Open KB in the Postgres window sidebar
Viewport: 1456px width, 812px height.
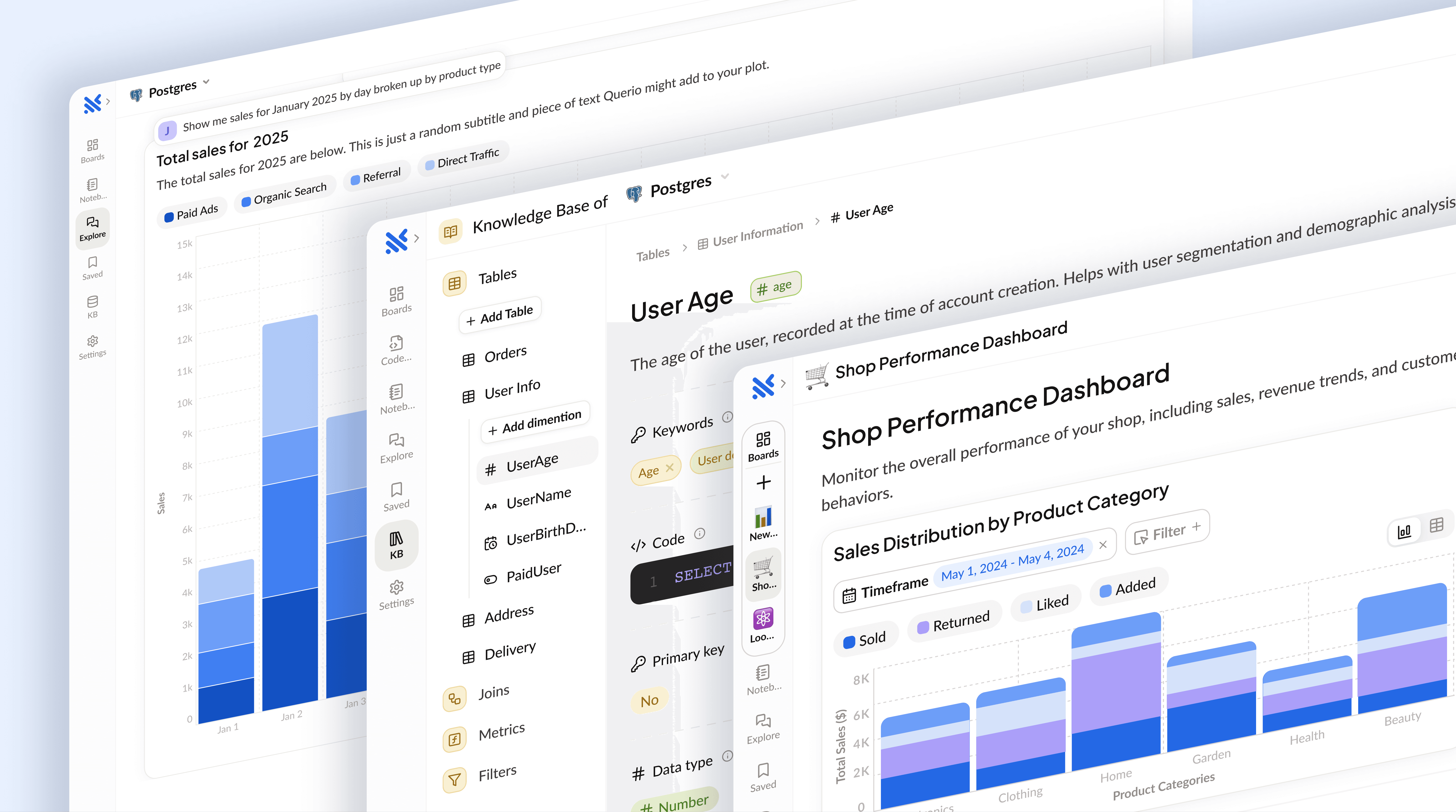tap(93, 307)
